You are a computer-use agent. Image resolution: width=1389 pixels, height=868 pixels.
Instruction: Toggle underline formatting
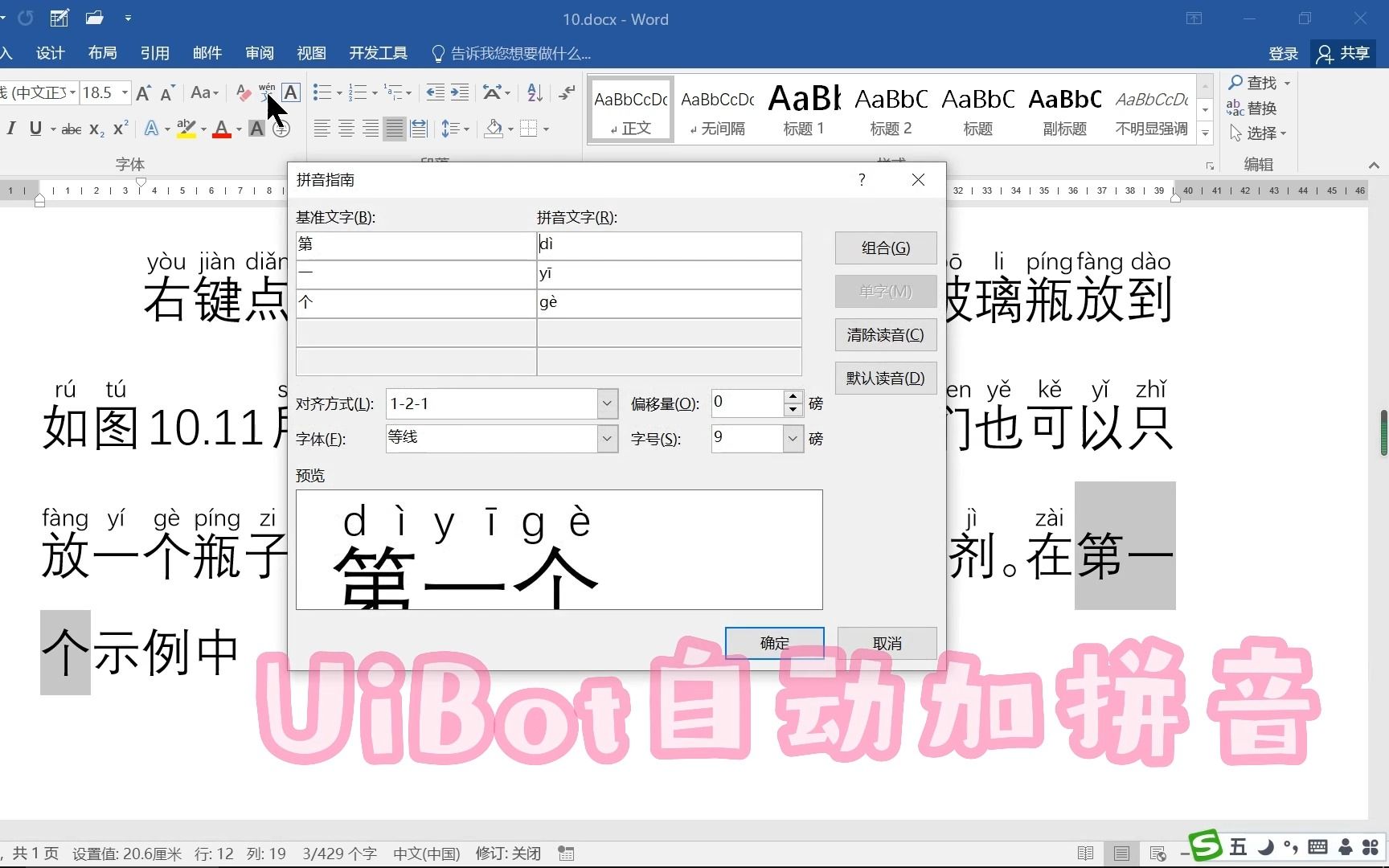point(35,129)
